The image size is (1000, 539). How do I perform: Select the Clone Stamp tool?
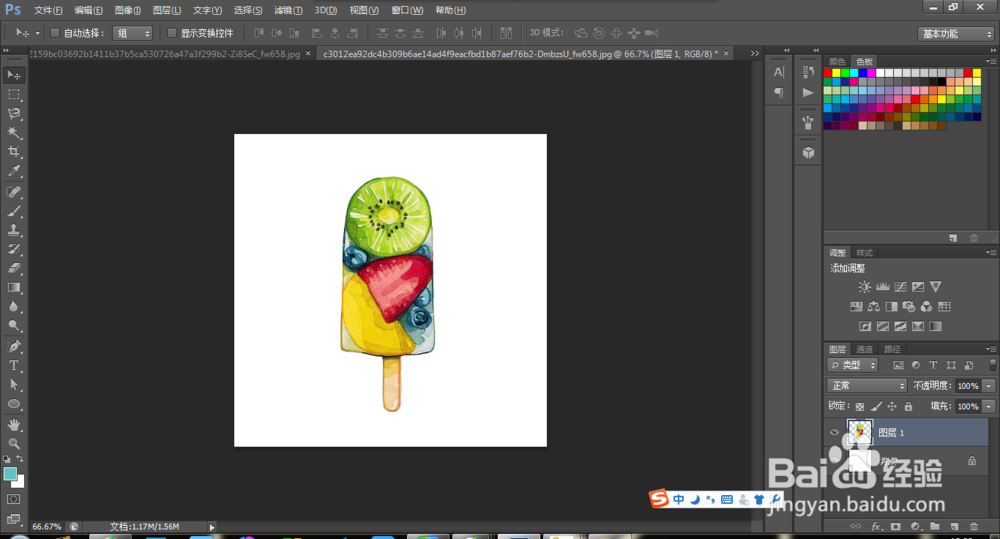pyautogui.click(x=13, y=230)
